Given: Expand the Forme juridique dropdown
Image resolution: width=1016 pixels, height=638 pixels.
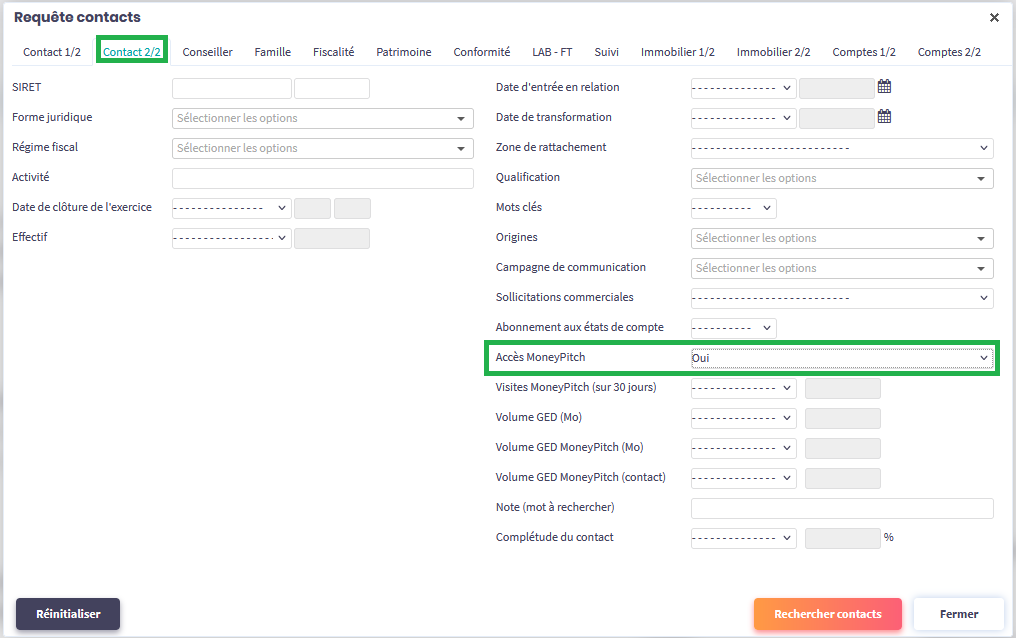Looking at the screenshot, I should (x=322, y=118).
